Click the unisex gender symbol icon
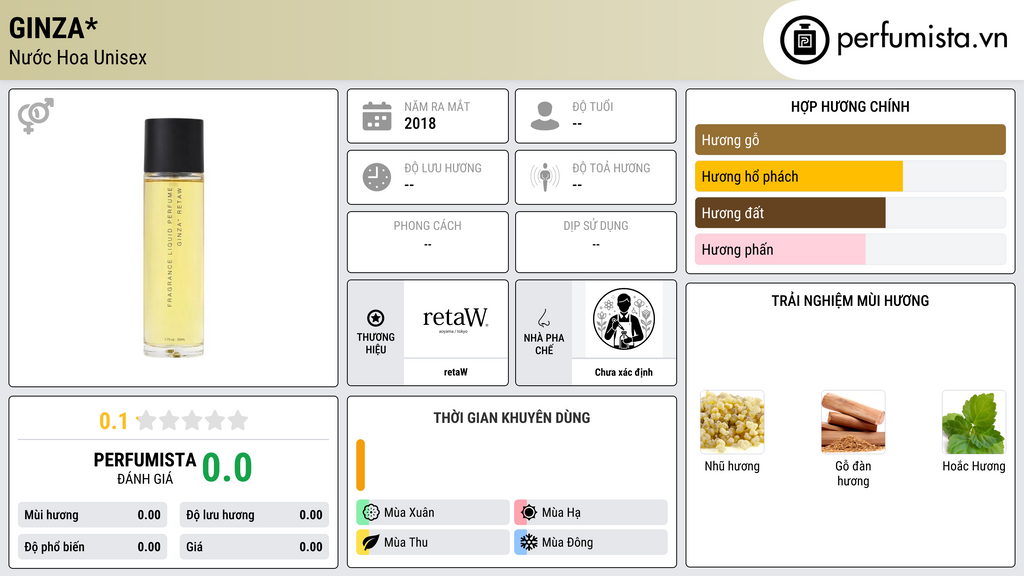This screenshot has height=576, width=1024. pyautogui.click(x=36, y=116)
